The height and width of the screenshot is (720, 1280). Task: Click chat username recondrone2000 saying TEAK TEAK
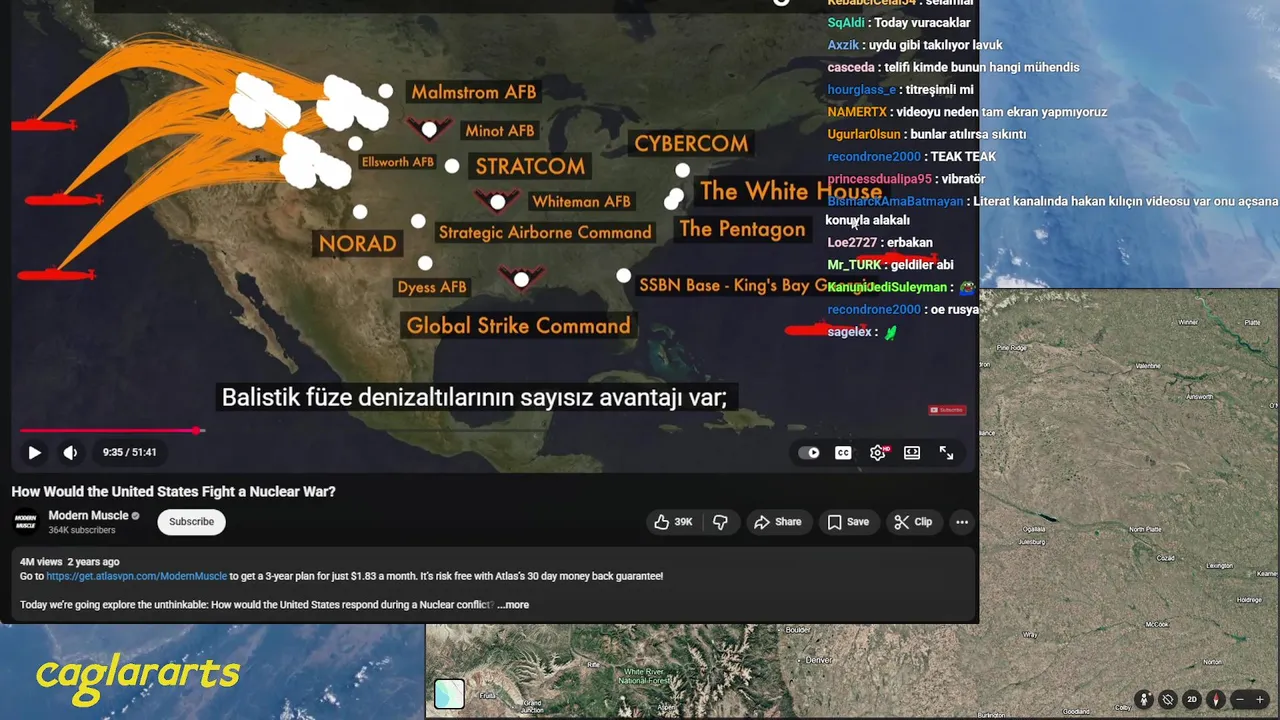click(x=874, y=157)
